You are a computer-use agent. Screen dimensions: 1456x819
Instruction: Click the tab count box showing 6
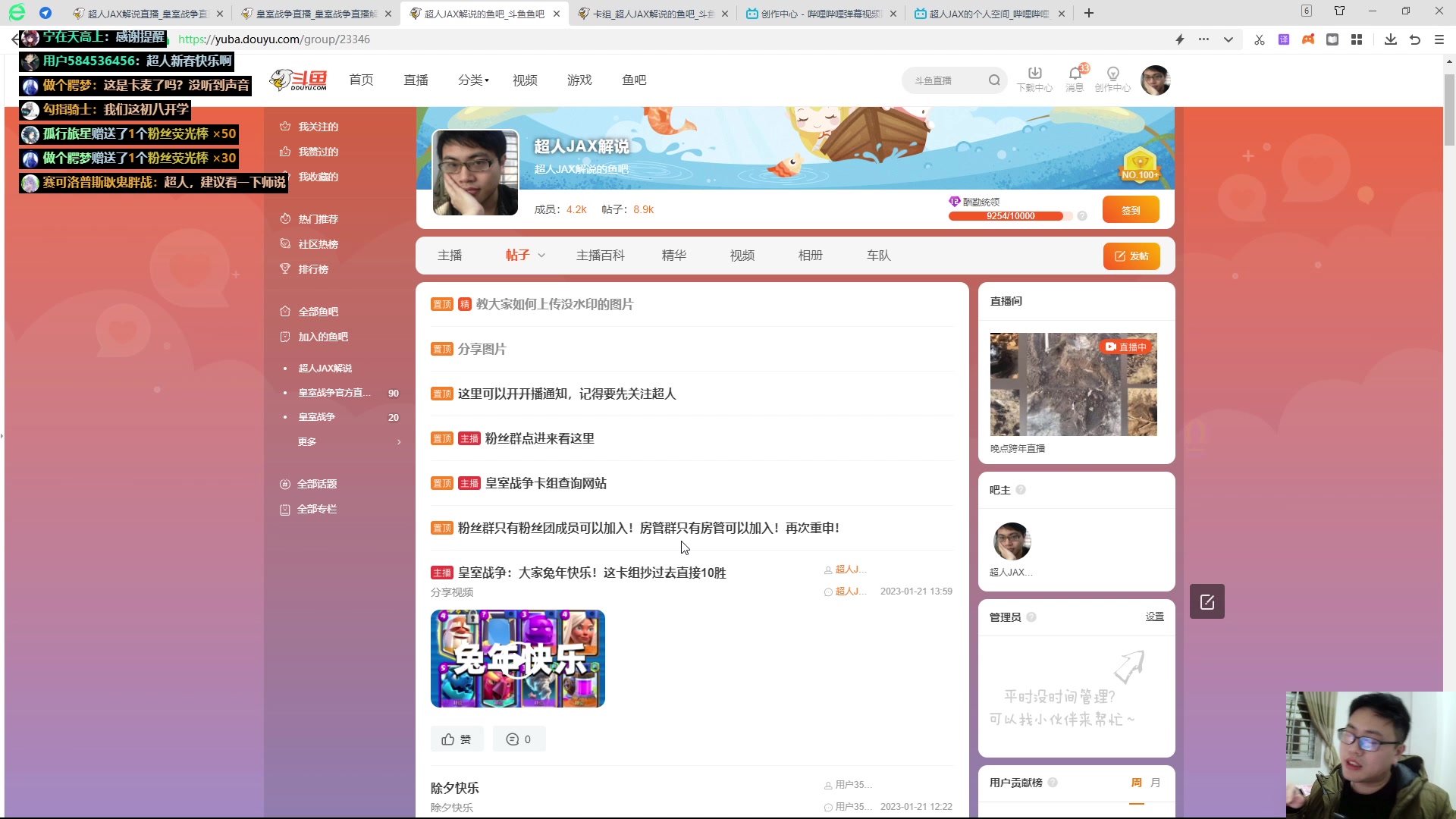[1307, 11]
